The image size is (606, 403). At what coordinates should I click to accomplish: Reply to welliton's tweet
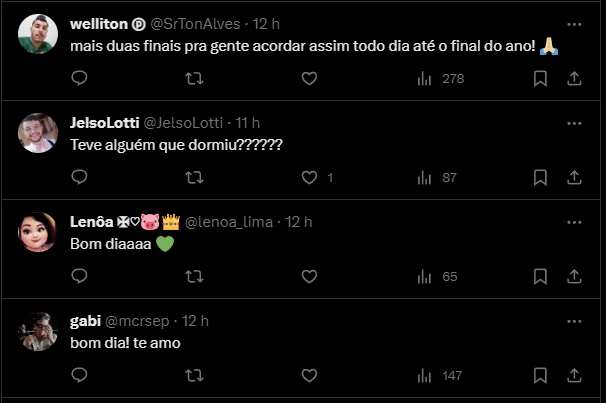(x=80, y=79)
